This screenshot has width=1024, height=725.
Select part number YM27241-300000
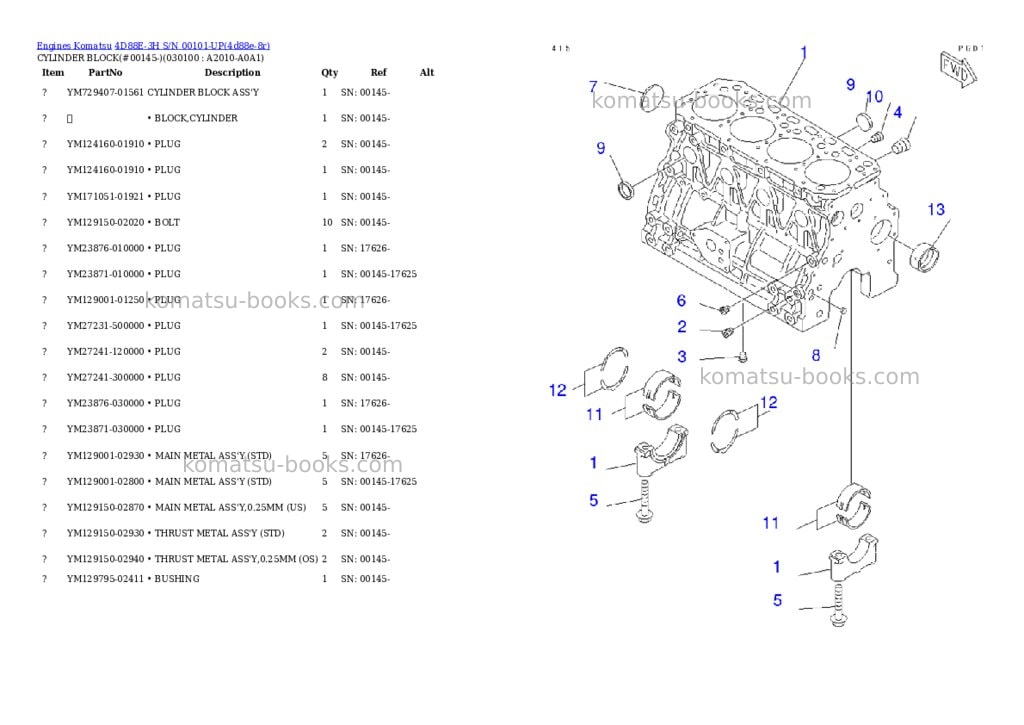click(105, 377)
